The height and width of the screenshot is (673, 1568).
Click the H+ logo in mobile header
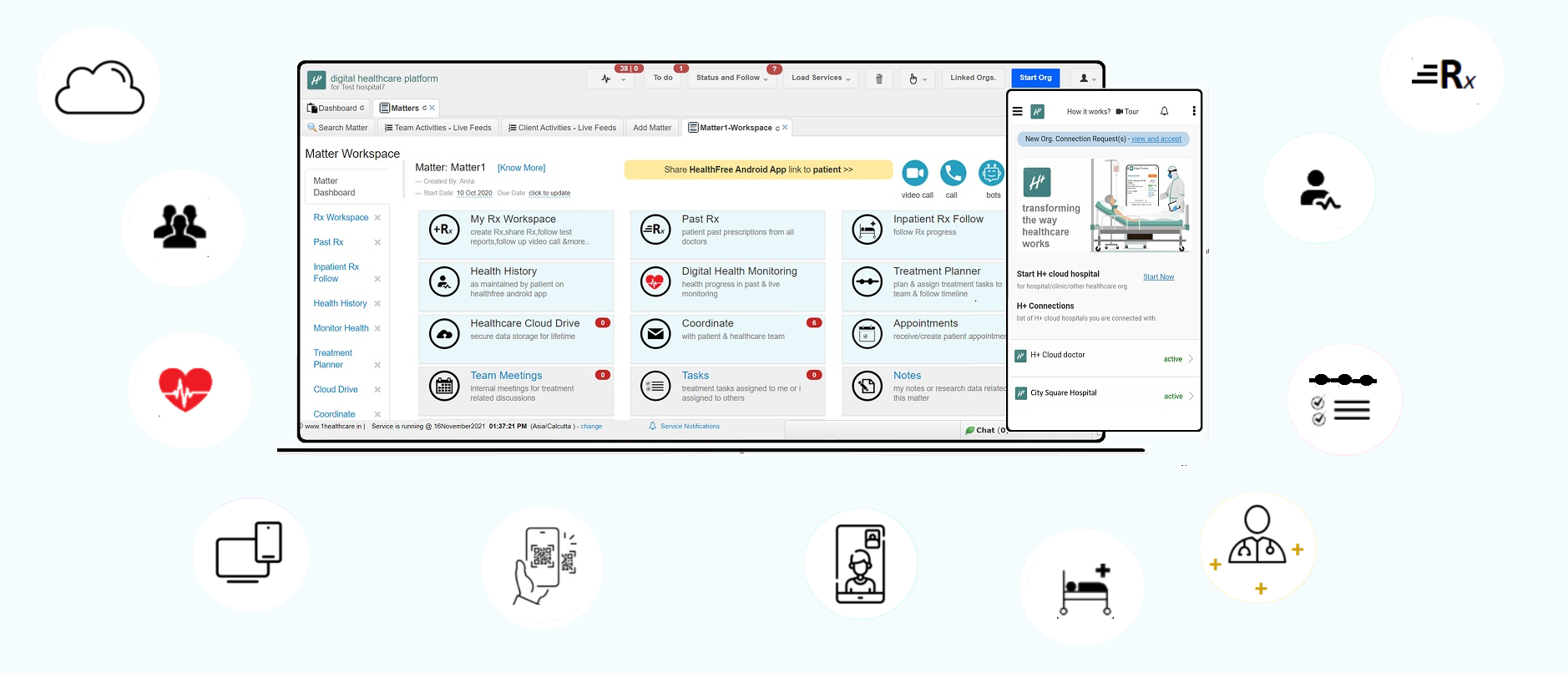click(1038, 111)
